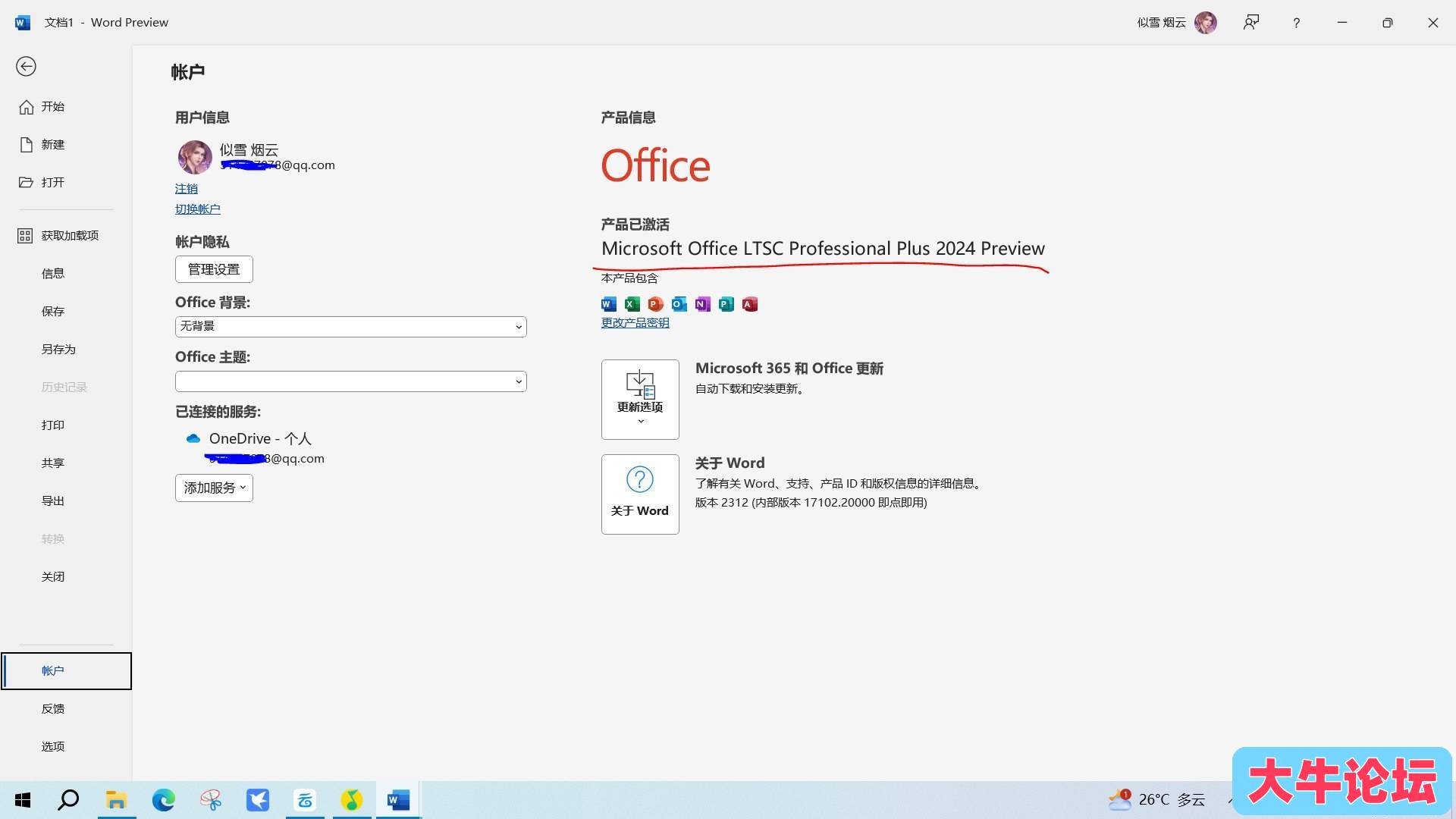1456x819 pixels.
Task: Go back using the back arrow icon
Action: click(26, 67)
